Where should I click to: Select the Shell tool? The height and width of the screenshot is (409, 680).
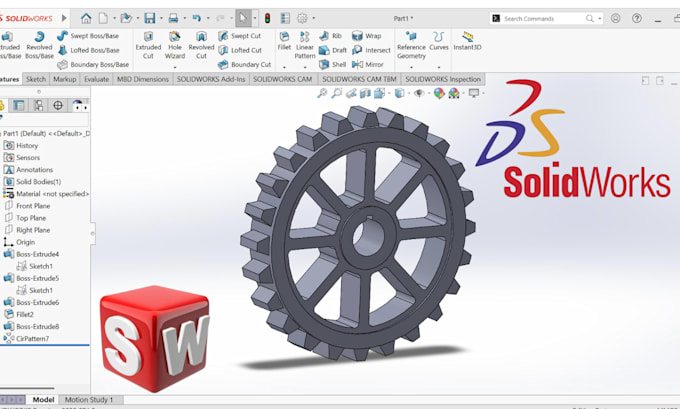(x=333, y=64)
